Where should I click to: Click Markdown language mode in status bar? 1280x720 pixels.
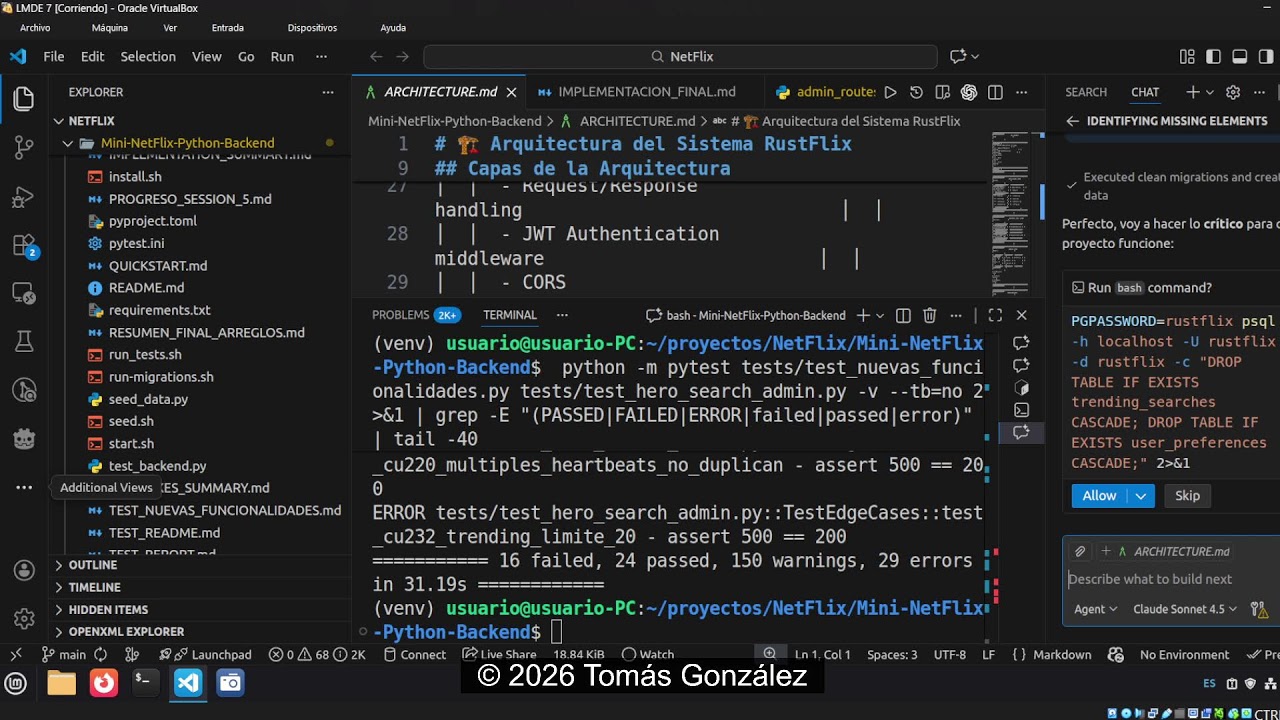click(1061, 655)
